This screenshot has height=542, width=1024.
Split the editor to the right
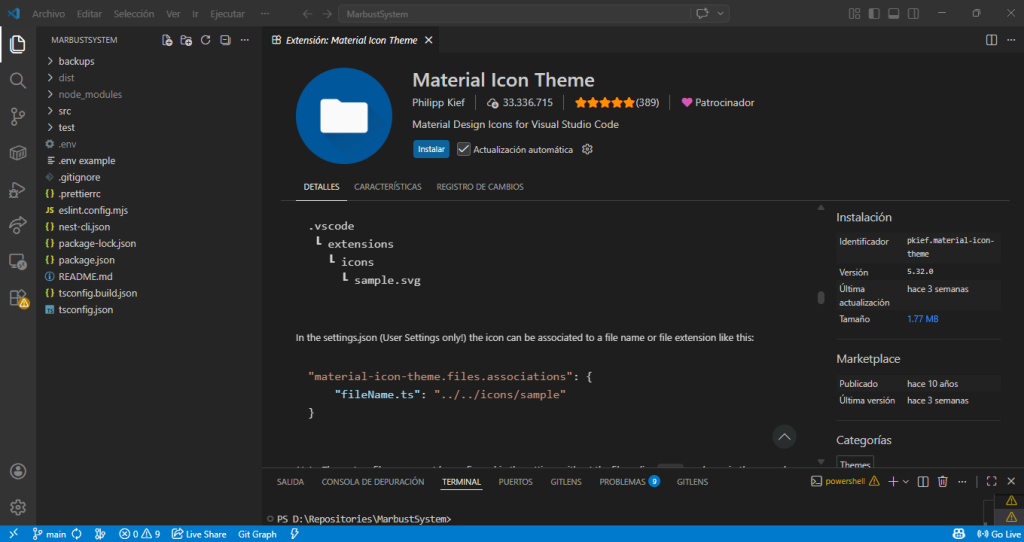[991, 40]
